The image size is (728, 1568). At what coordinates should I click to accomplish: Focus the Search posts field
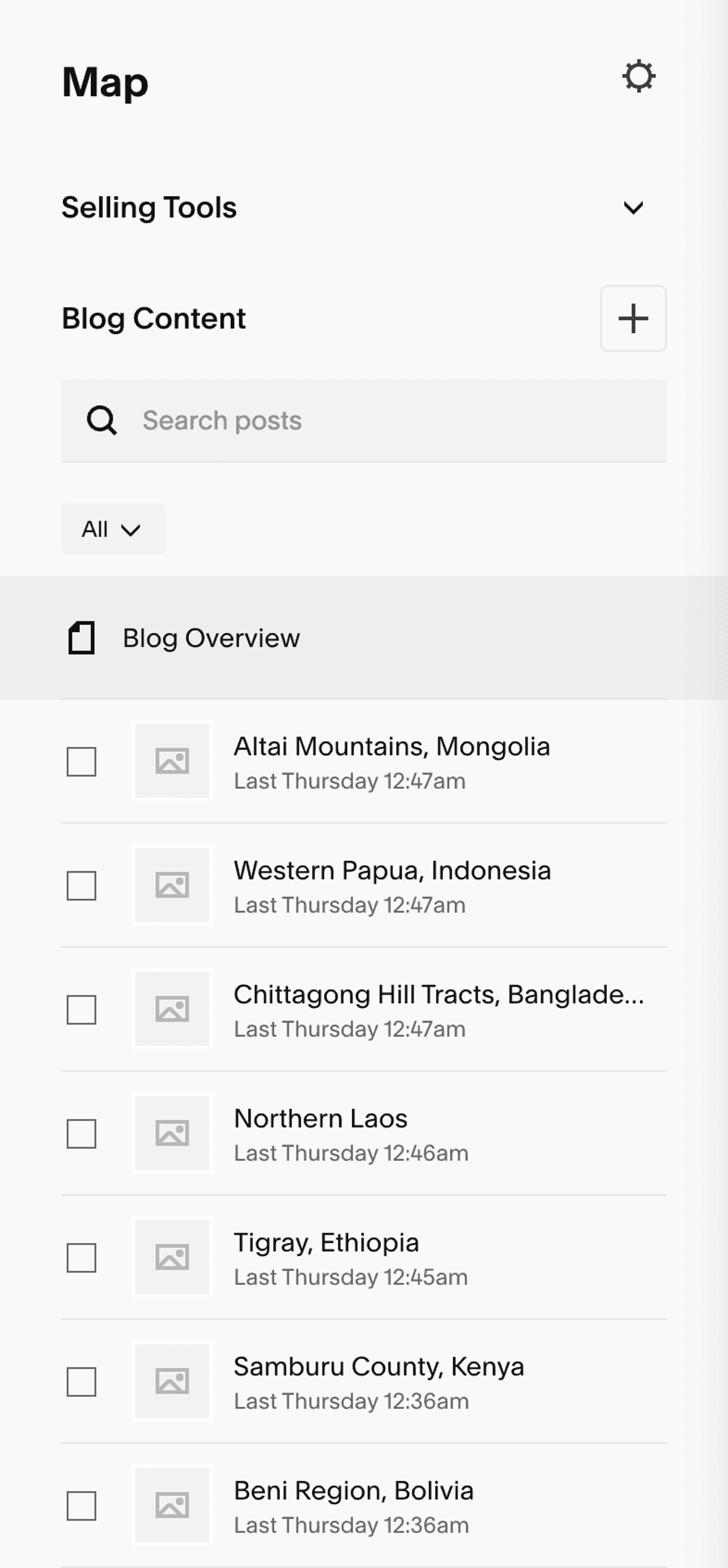pos(364,420)
